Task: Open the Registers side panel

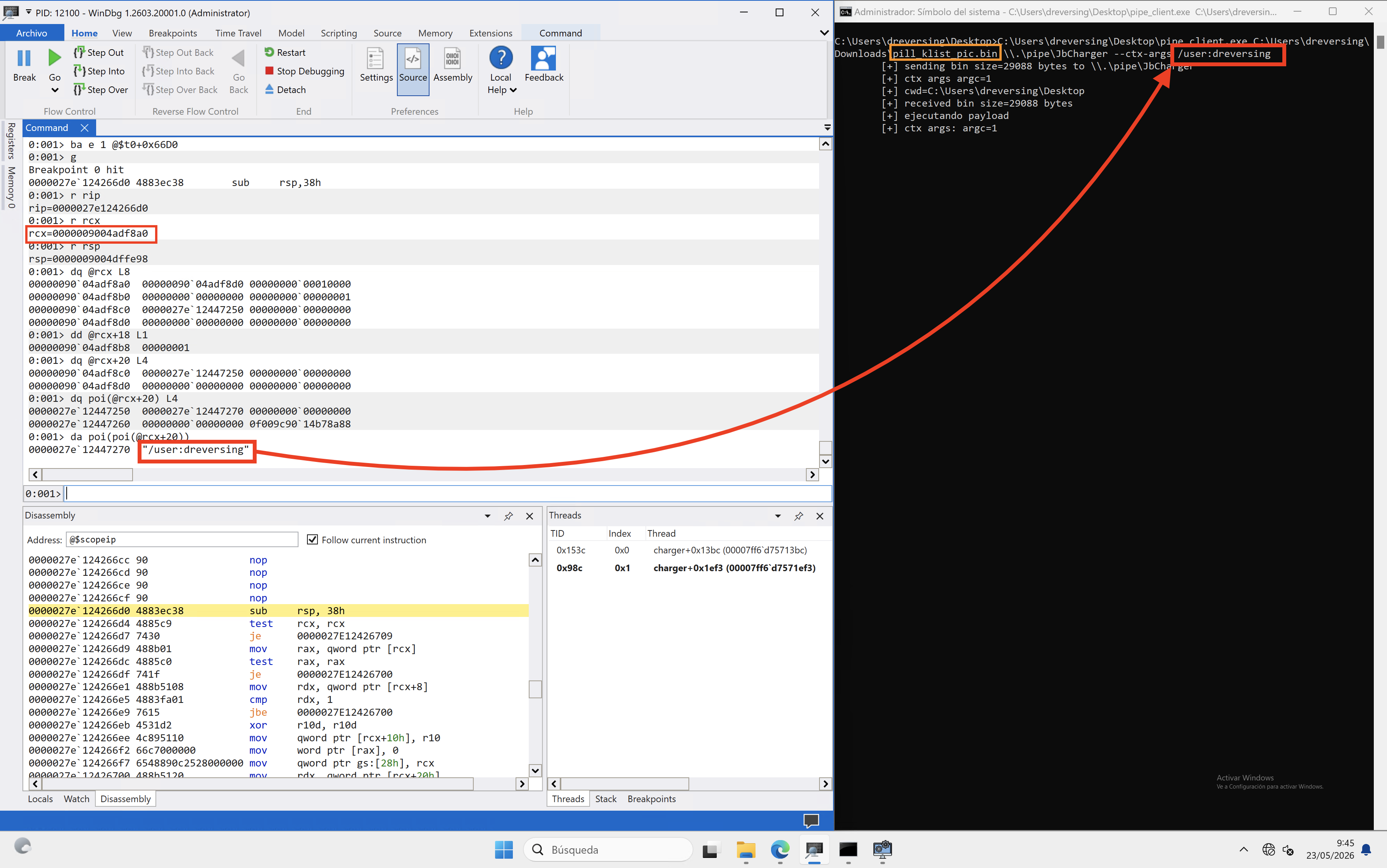Action: pos(10,141)
